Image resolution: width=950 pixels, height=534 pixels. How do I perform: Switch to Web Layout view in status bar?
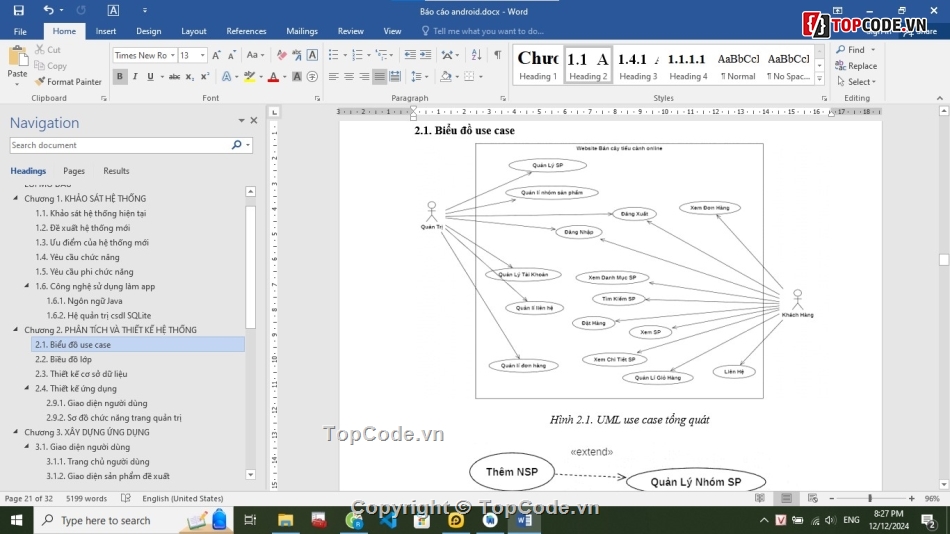[813, 498]
